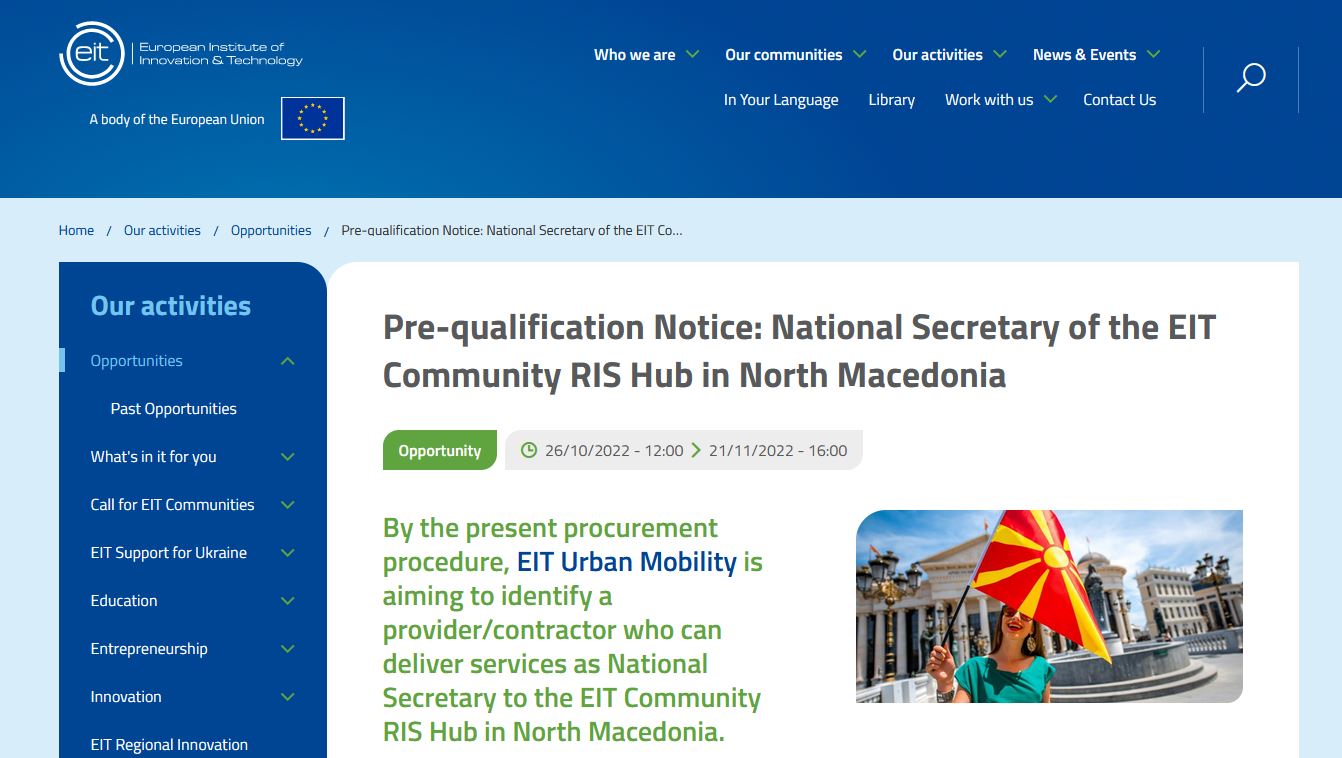Image resolution: width=1342 pixels, height=758 pixels.
Task: Go to Contact Us page
Action: (x=1119, y=99)
